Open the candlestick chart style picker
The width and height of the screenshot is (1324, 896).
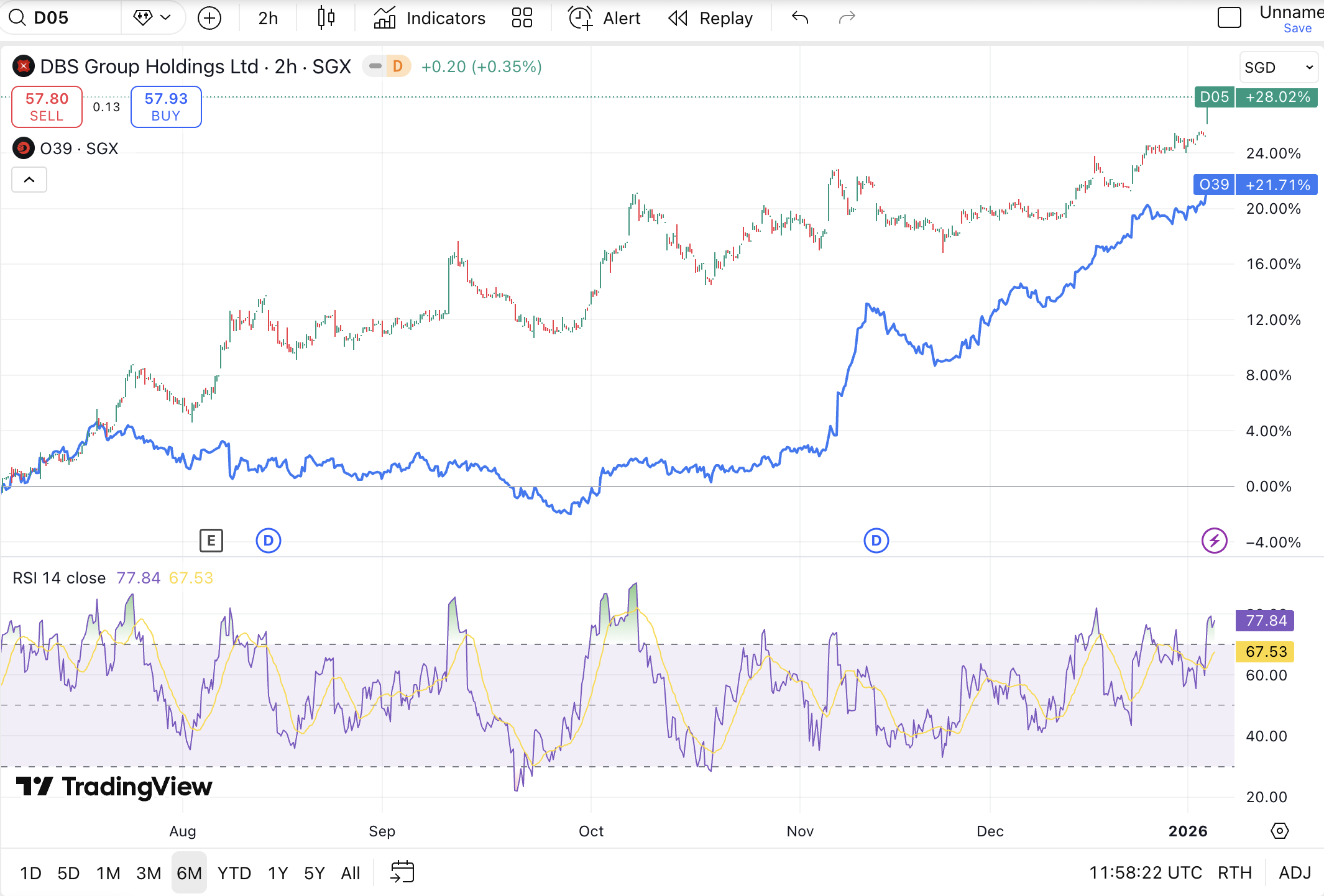pos(326,18)
